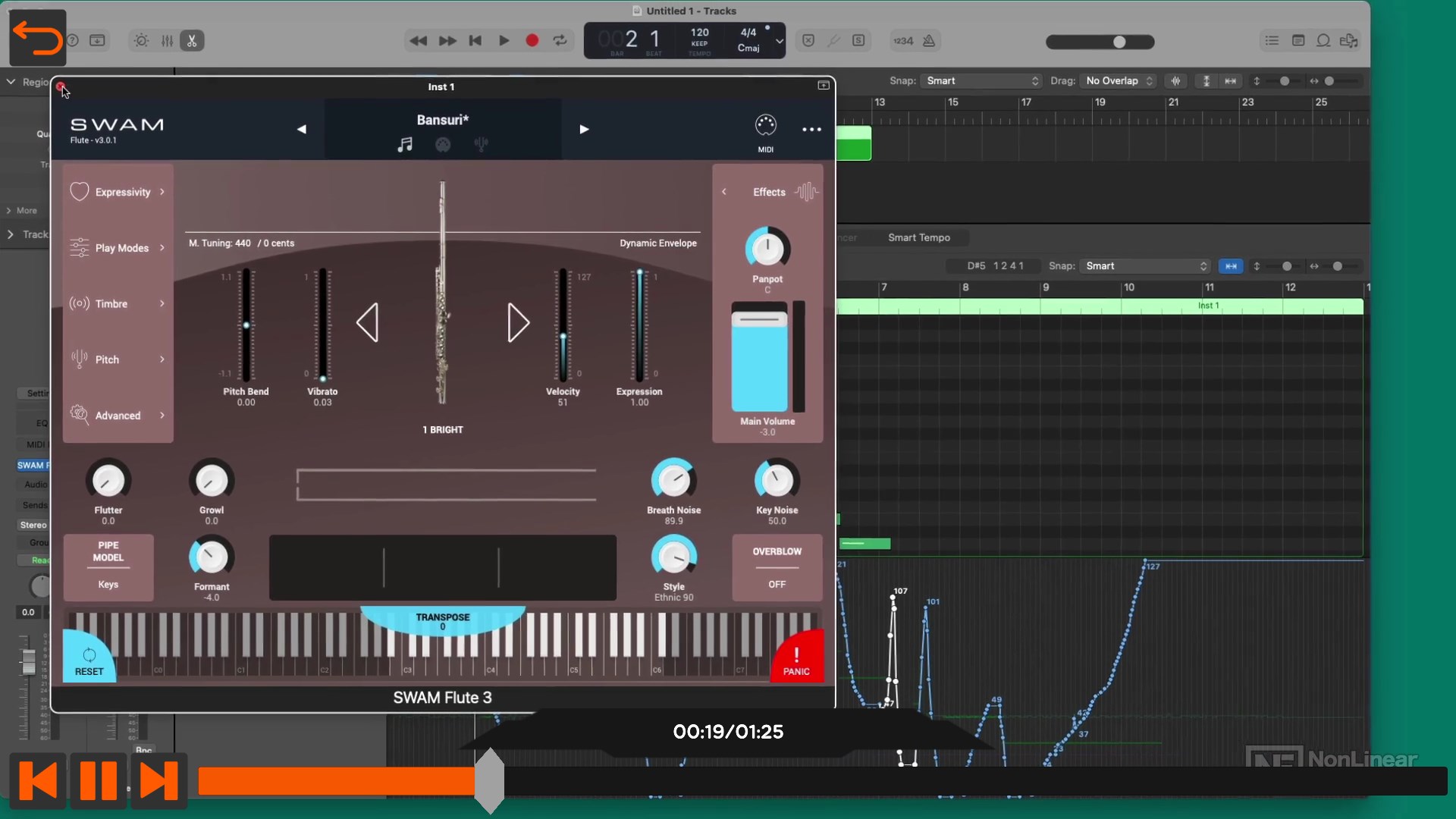1456x819 pixels.
Task: Click the Play Modes panel icon
Action: [x=80, y=247]
